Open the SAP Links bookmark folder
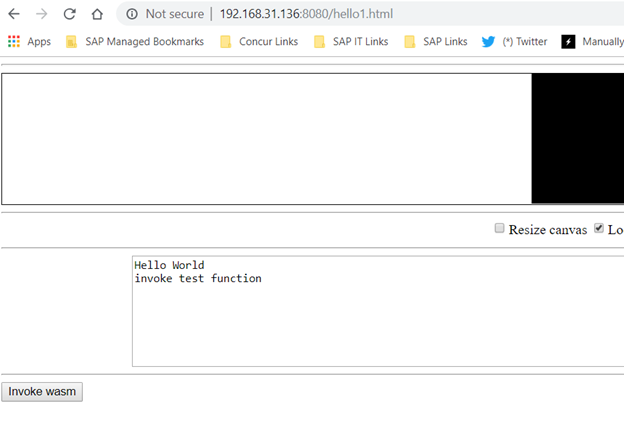 tap(435, 41)
